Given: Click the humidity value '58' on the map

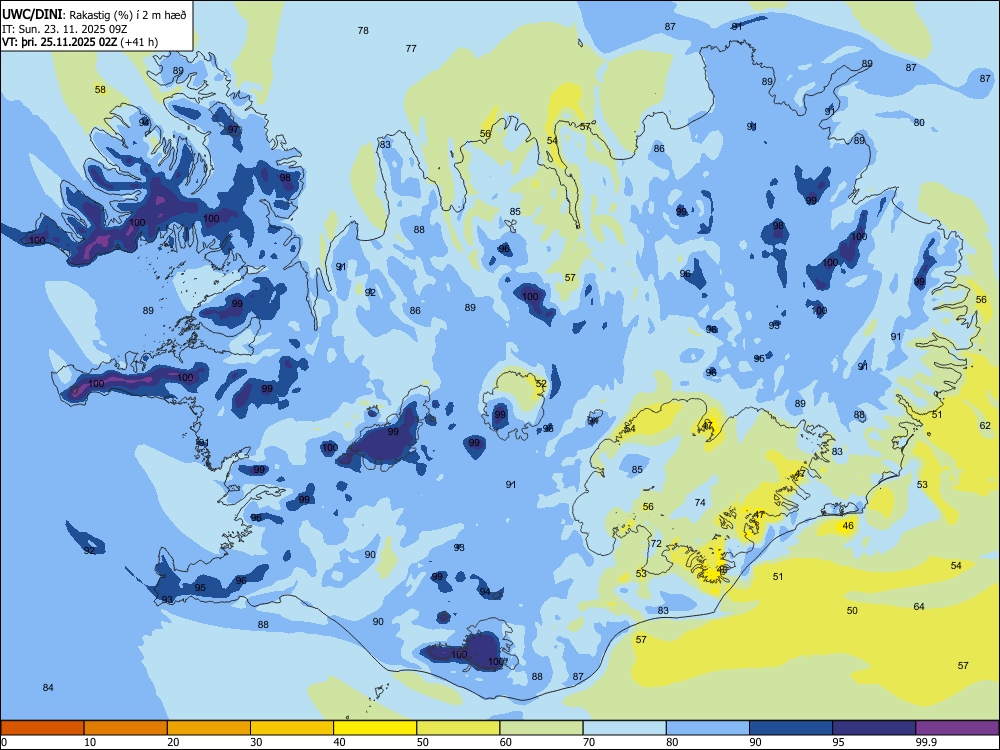Looking at the screenshot, I should pos(100,89).
